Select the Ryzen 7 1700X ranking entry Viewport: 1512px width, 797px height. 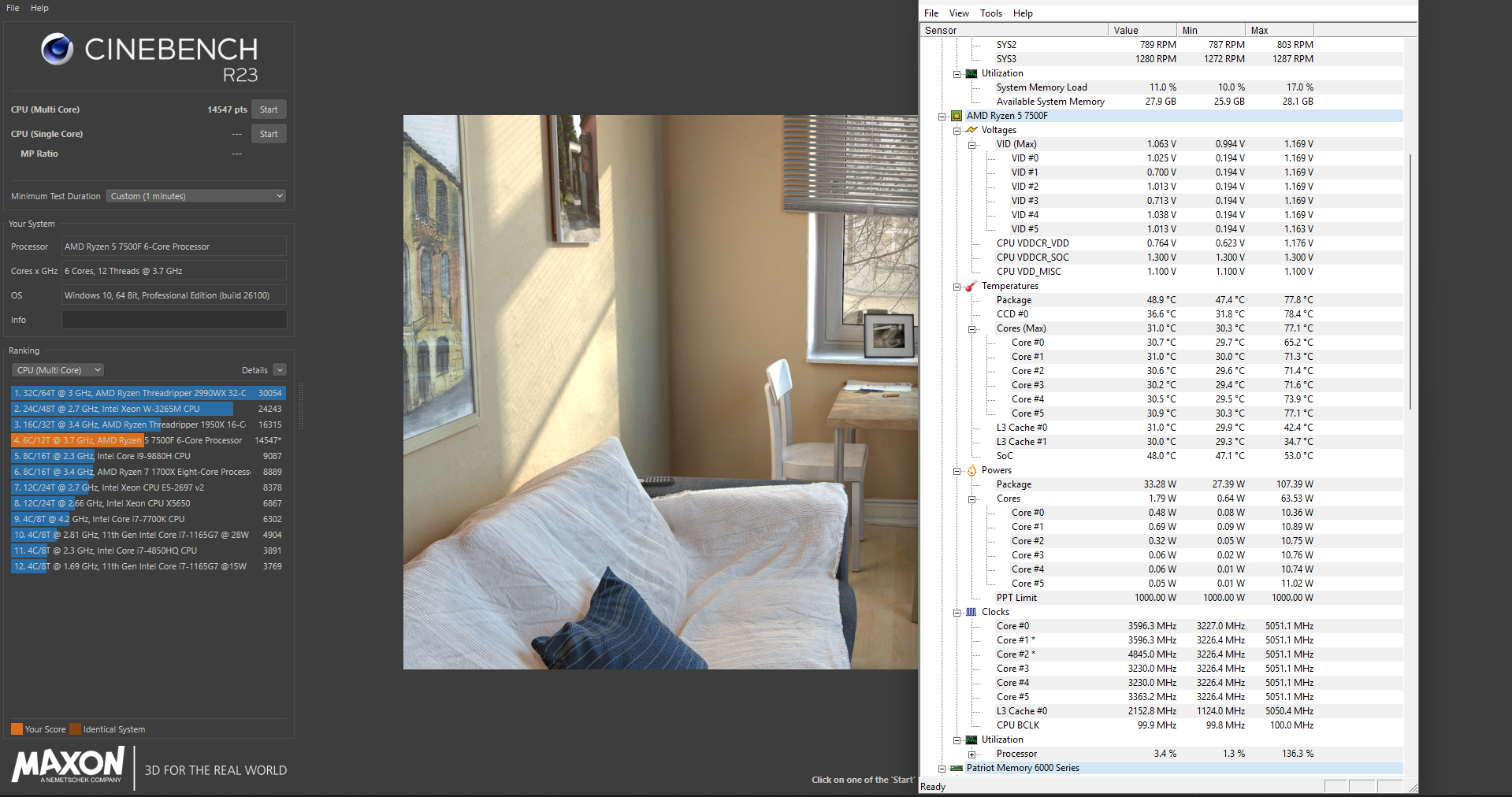tap(148, 472)
